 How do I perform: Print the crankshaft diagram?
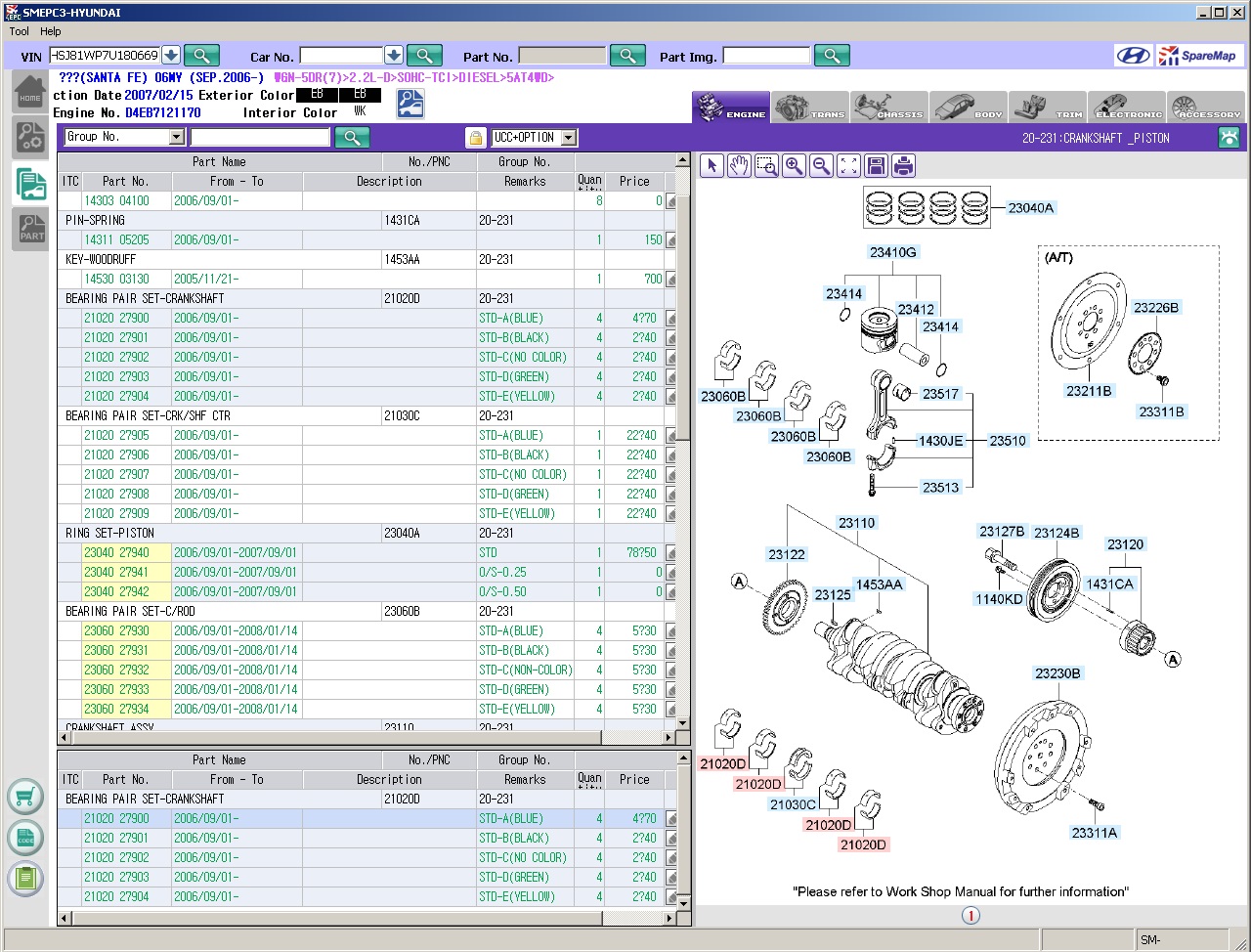(903, 166)
